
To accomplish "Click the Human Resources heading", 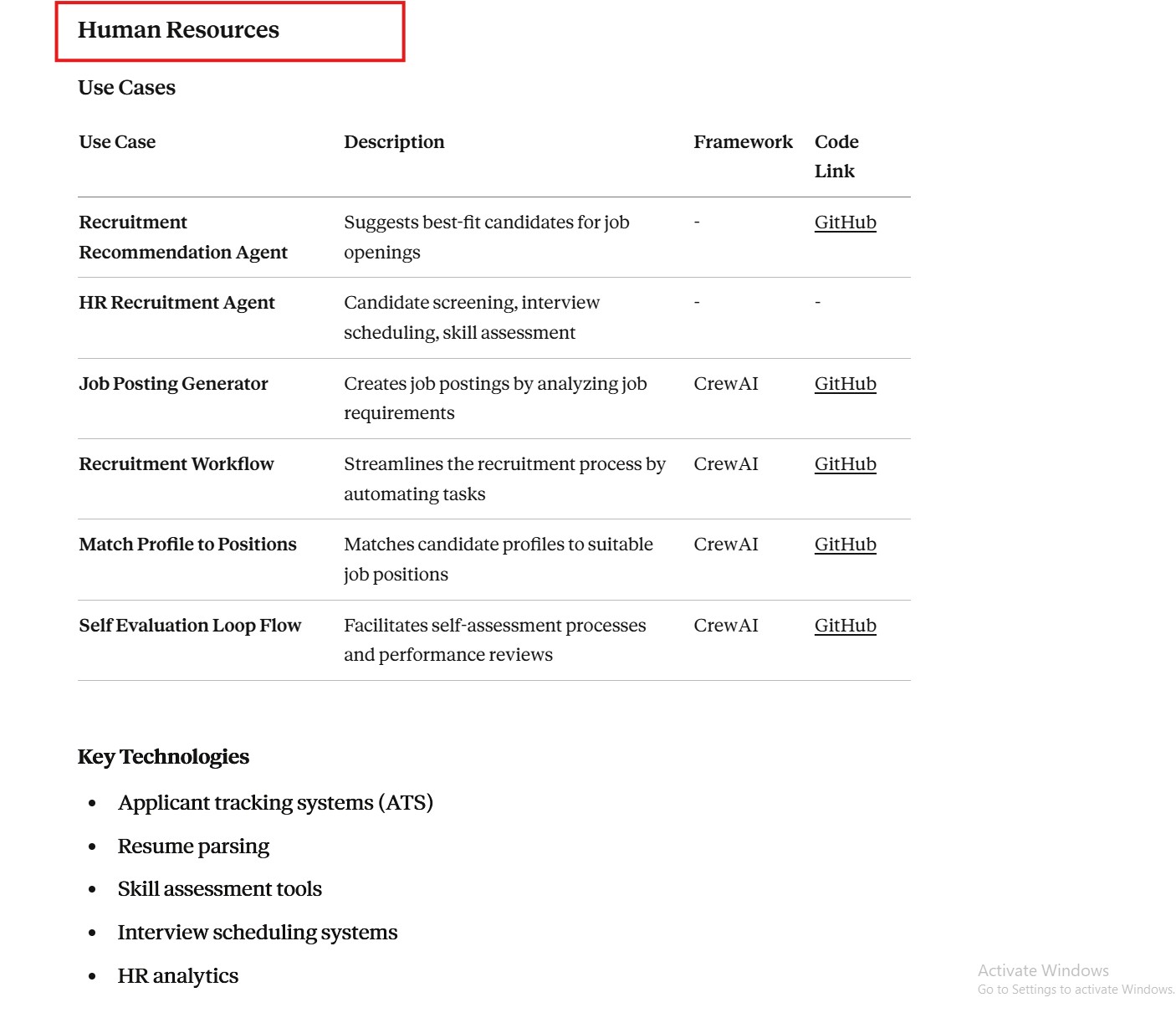I will [178, 30].
